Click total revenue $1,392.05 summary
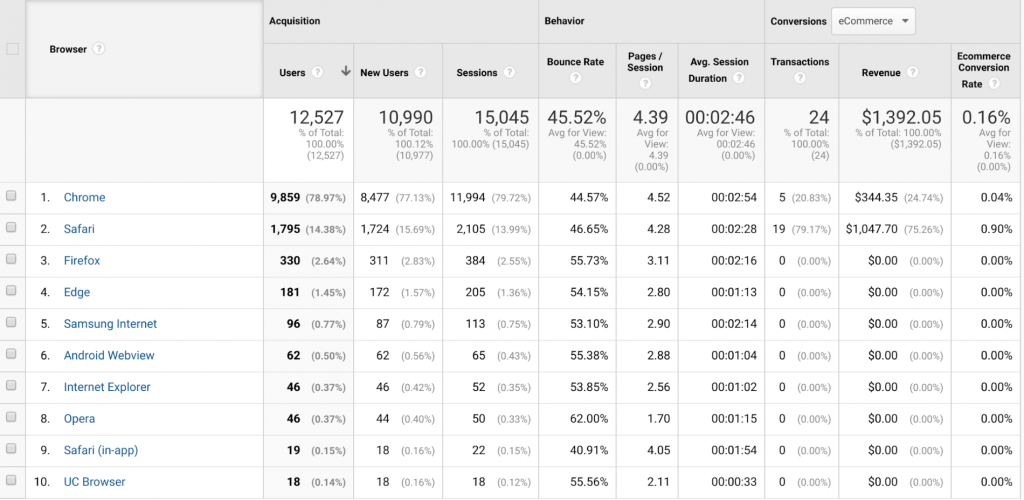This screenshot has width=1024, height=500. (x=902, y=117)
